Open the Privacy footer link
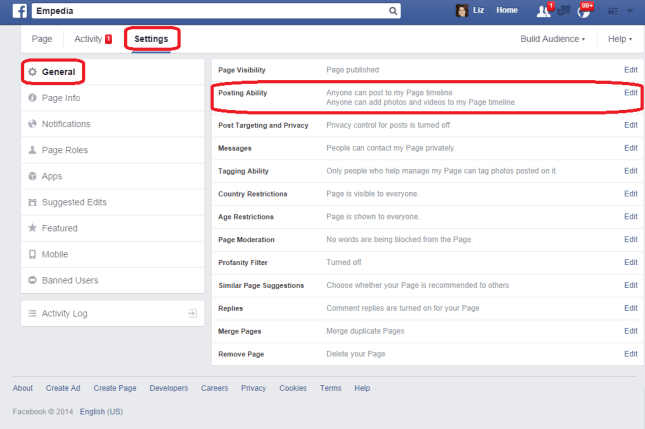Viewport: 645px width, 429px height. (x=253, y=388)
